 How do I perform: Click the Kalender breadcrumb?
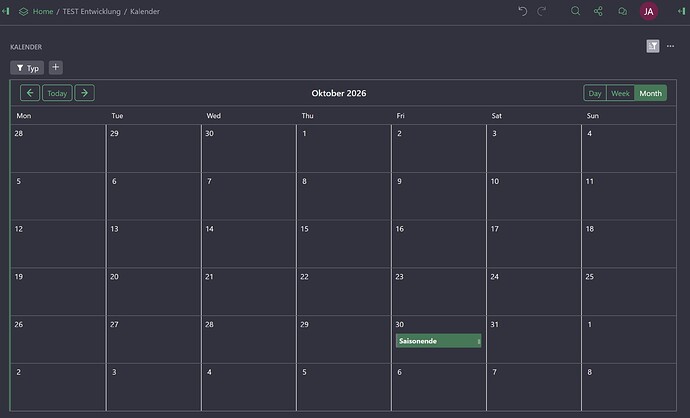145,11
